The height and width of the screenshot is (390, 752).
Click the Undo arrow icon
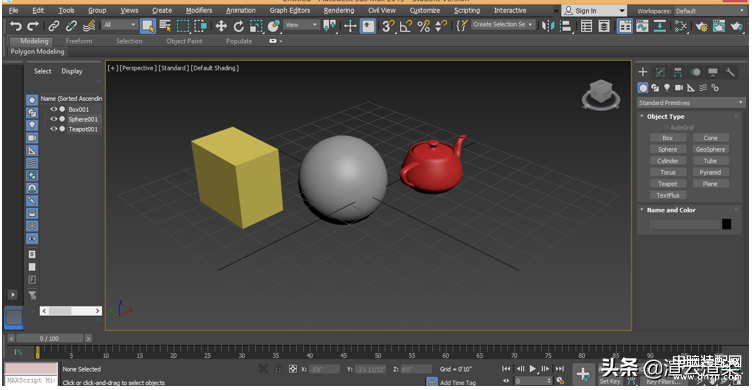click(x=15, y=26)
